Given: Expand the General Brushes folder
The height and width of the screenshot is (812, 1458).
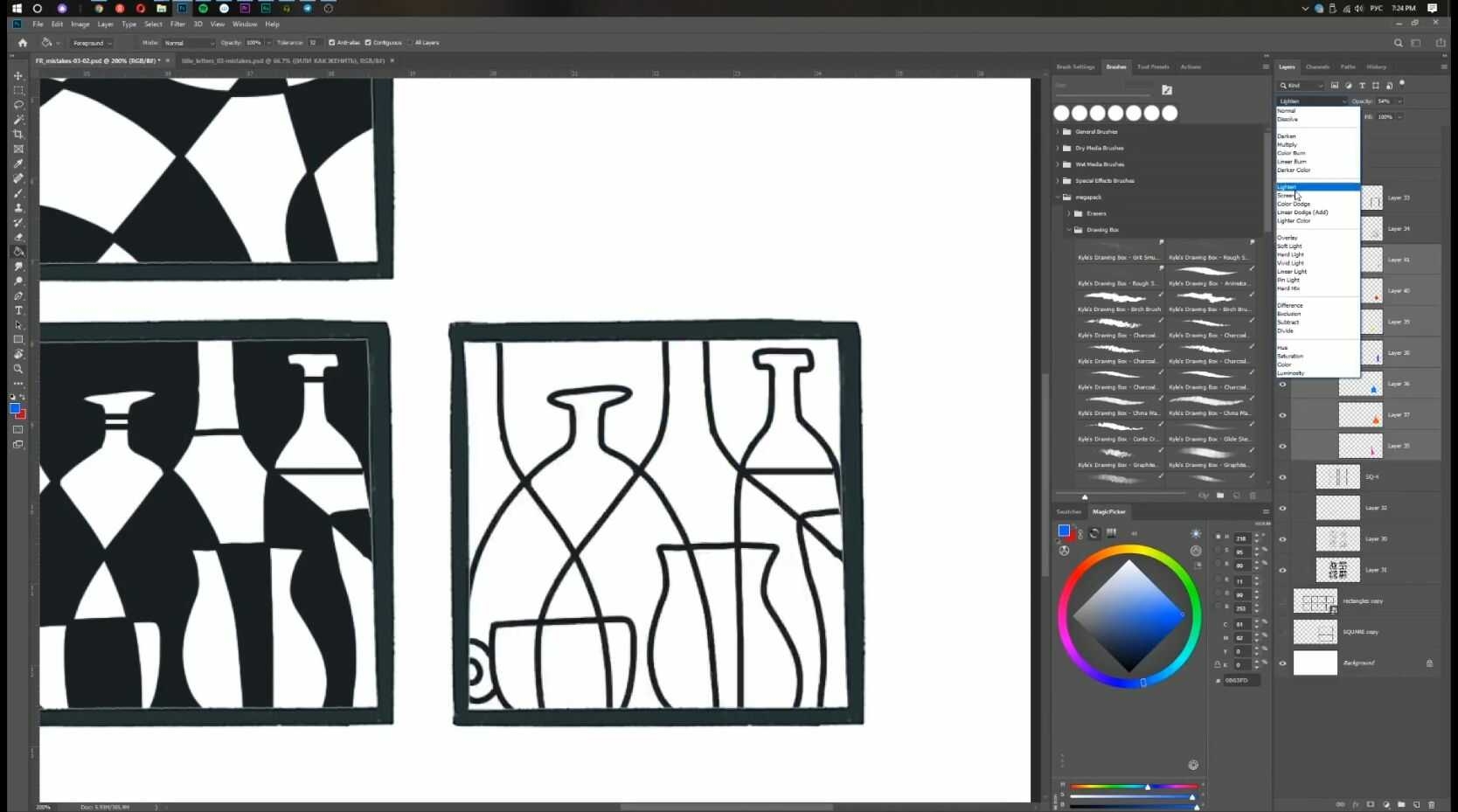Looking at the screenshot, I should (x=1058, y=132).
